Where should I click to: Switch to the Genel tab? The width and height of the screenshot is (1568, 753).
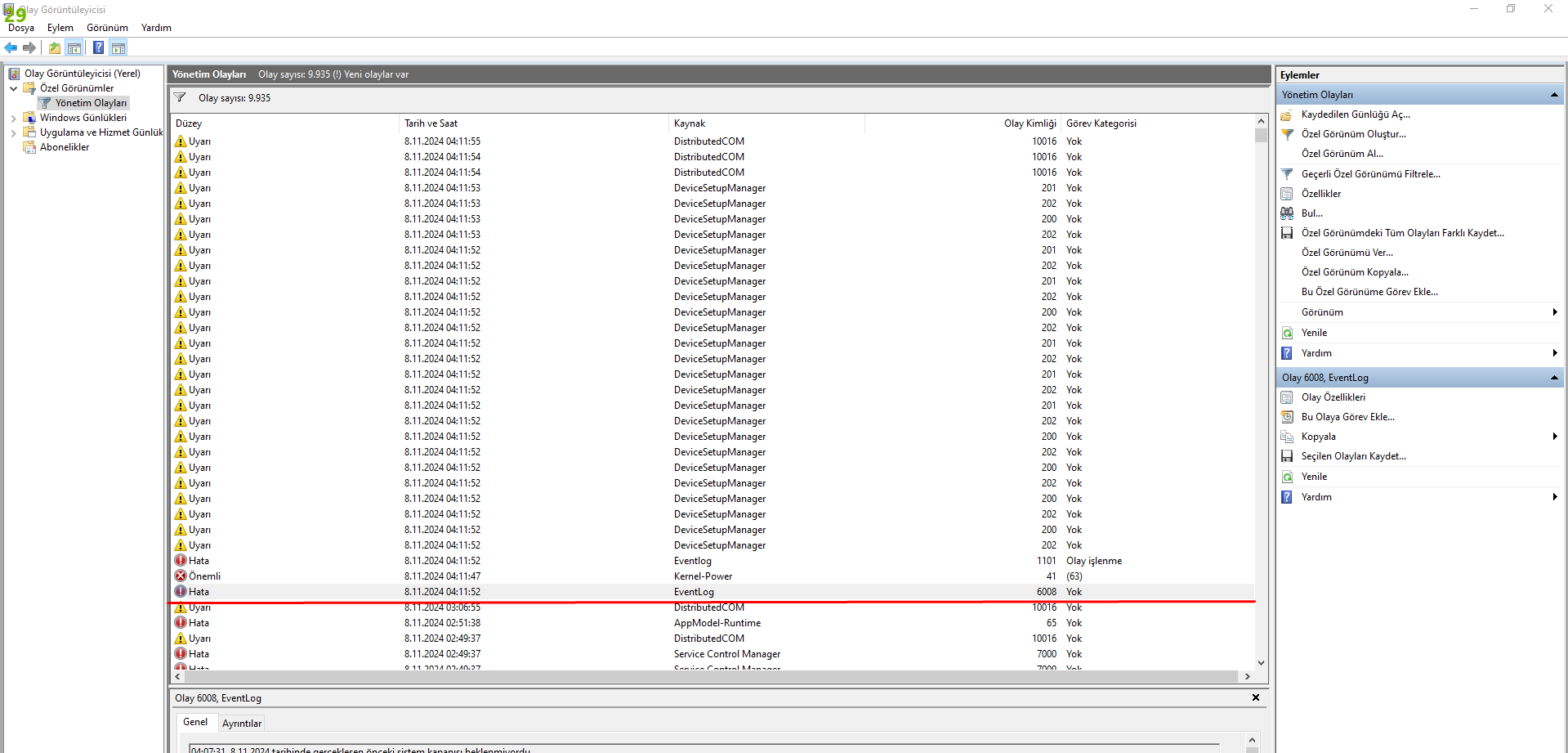pyautogui.click(x=195, y=722)
